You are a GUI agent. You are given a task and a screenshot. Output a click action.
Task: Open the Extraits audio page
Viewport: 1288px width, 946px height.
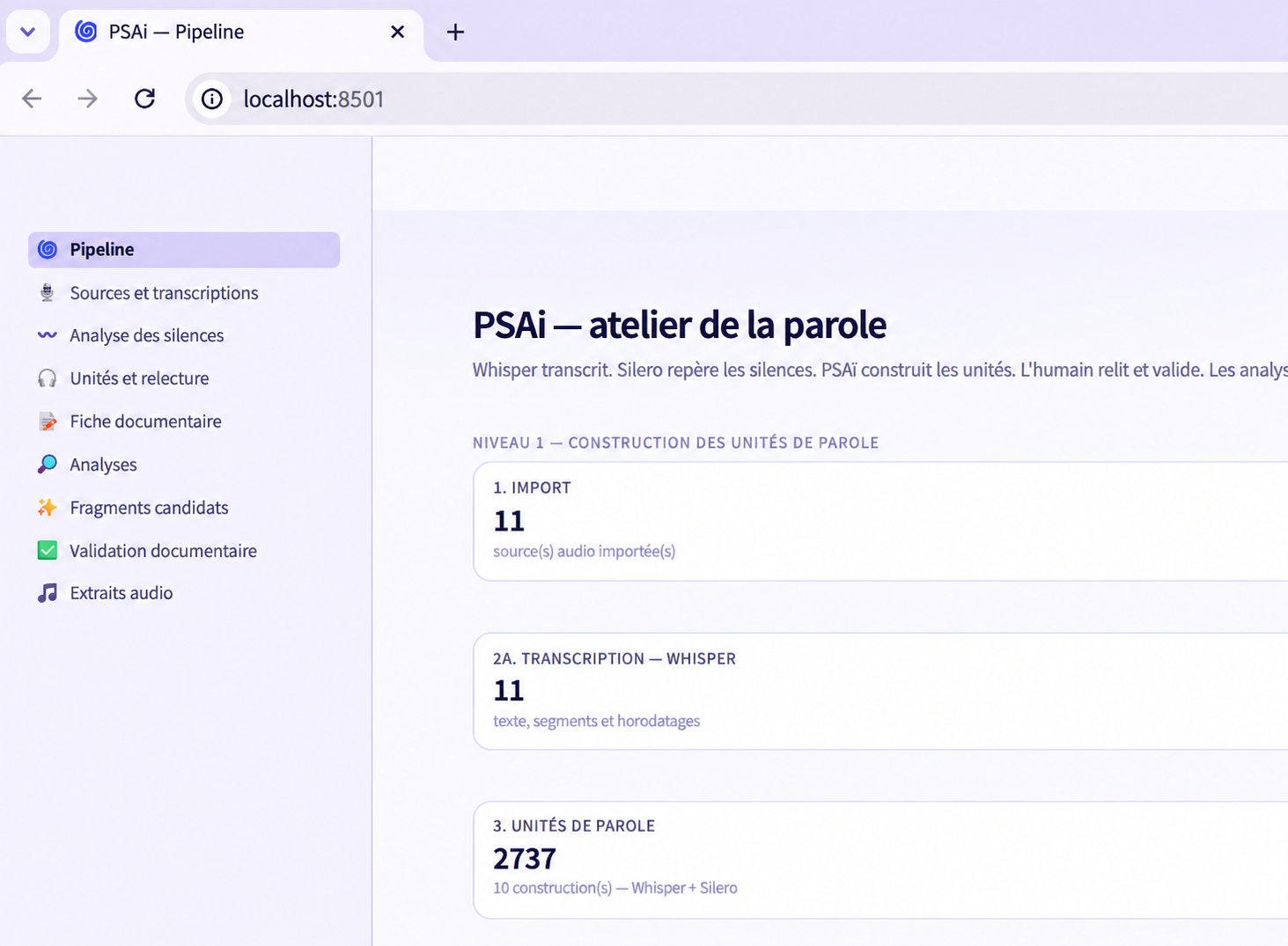[184, 593]
